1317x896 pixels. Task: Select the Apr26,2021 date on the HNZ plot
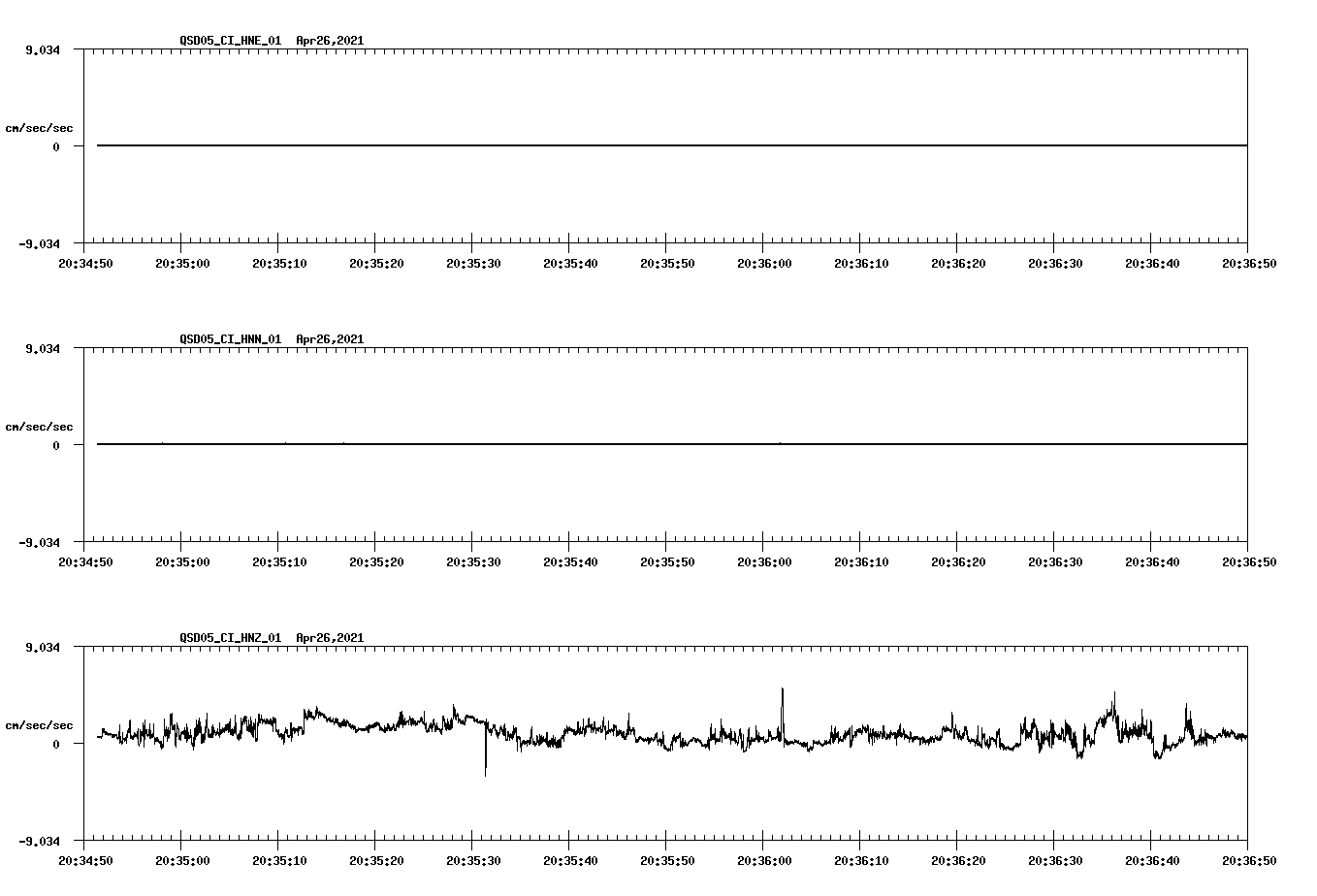click(x=329, y=638)
